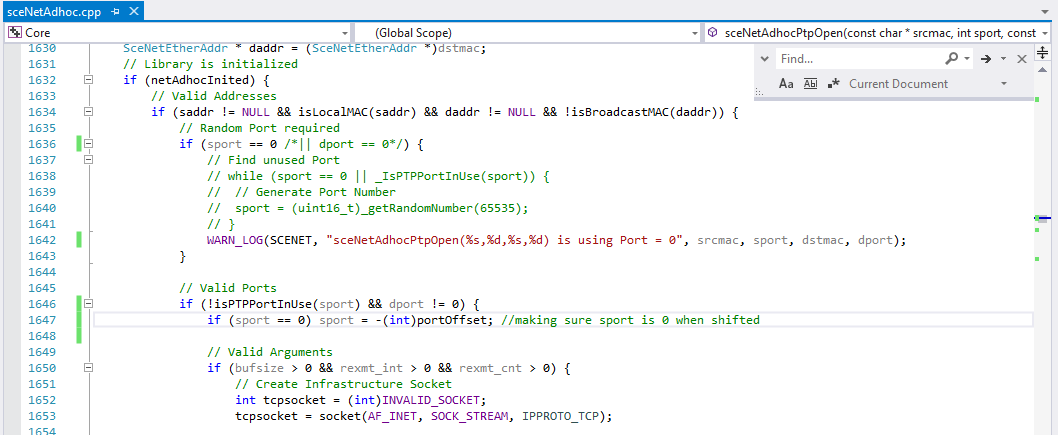Collapse the bufsize check block at line 1650
1058x435 pixels.
tap(87, 368)
